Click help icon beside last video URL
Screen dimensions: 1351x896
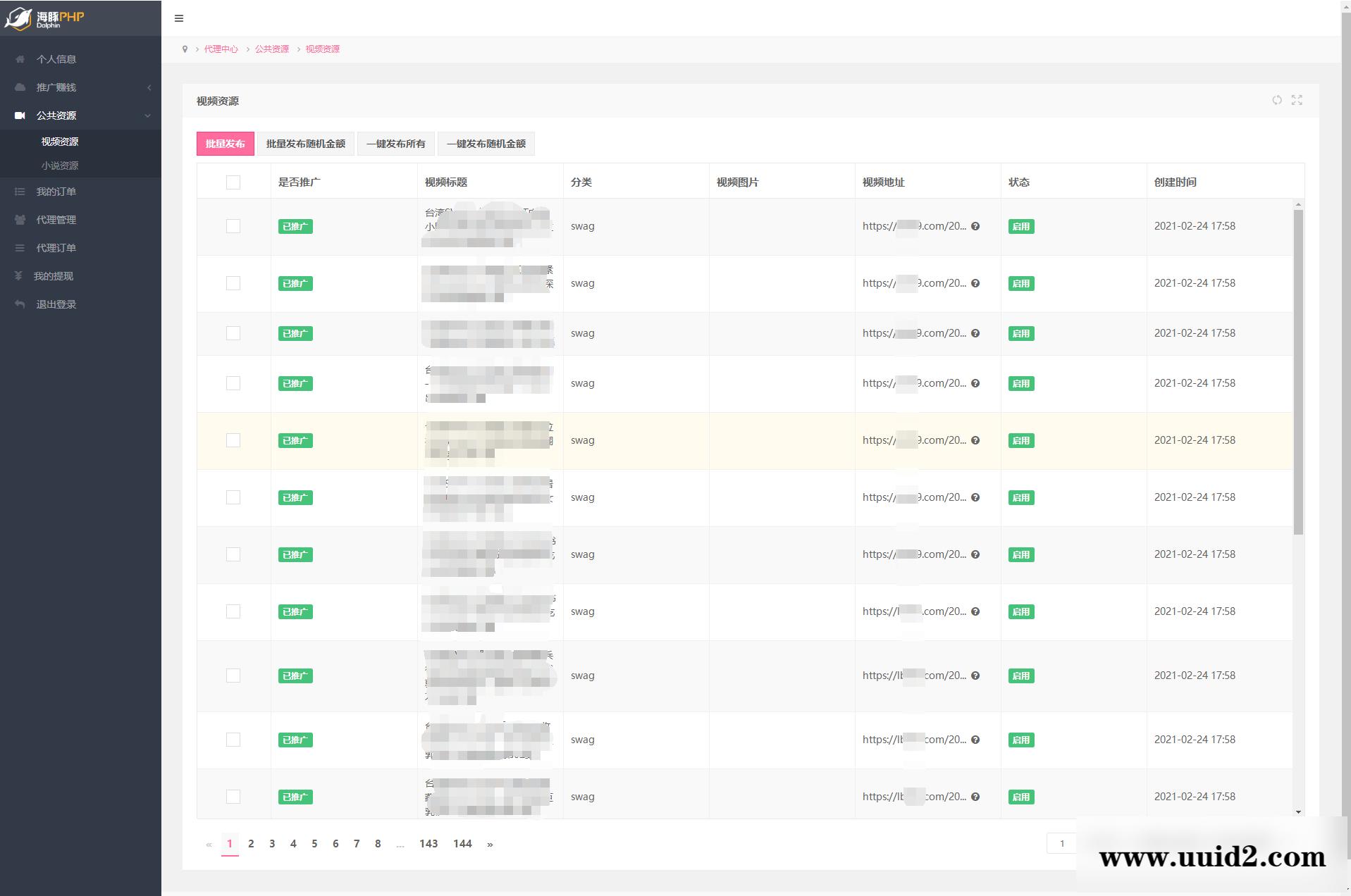pos(975,797)
